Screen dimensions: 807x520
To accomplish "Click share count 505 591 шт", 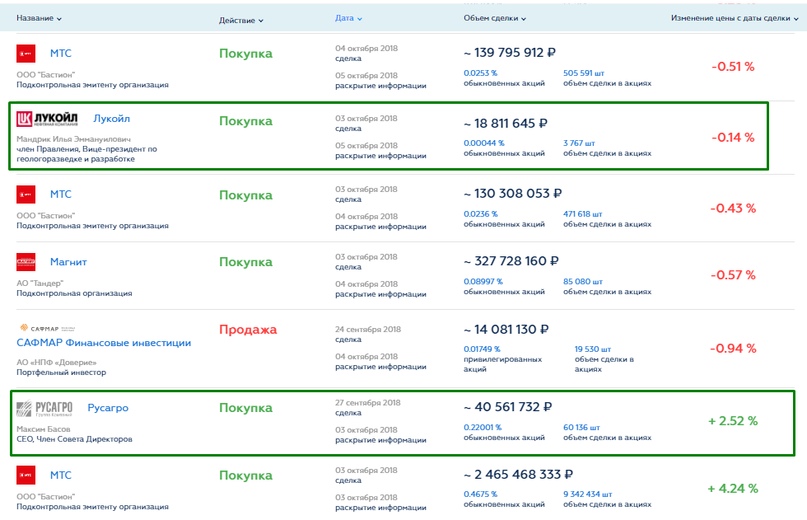I will [x=584, y=73].
